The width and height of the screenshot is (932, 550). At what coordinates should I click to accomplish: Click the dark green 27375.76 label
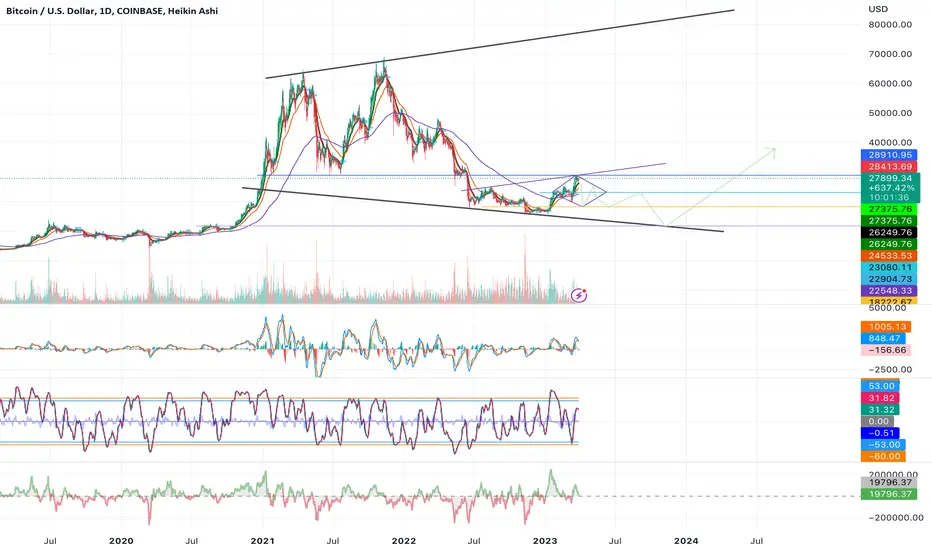pyautogui.click(x=889, y=221)
